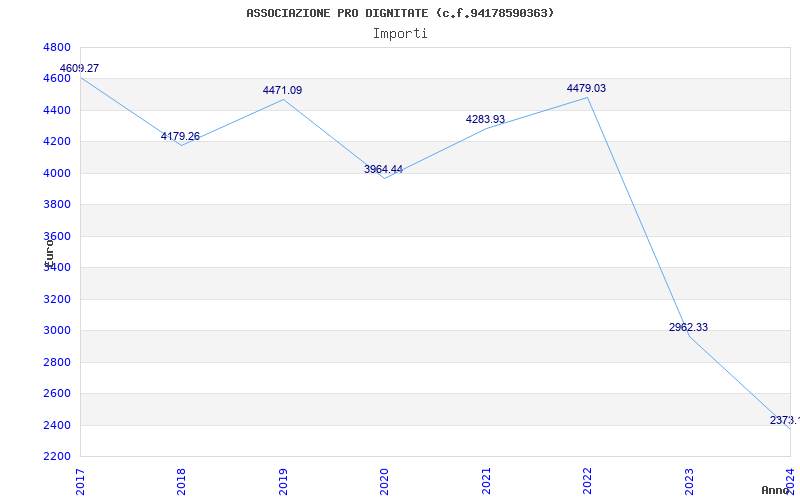
Task: Click the 3964.44 data label
Action: 383,170
